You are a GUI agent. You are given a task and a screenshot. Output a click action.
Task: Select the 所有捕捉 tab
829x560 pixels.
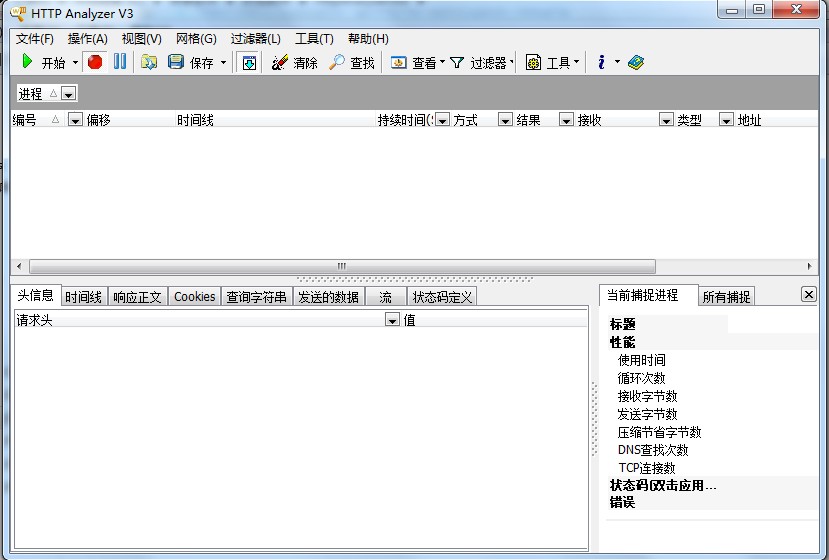pos(726,297)
